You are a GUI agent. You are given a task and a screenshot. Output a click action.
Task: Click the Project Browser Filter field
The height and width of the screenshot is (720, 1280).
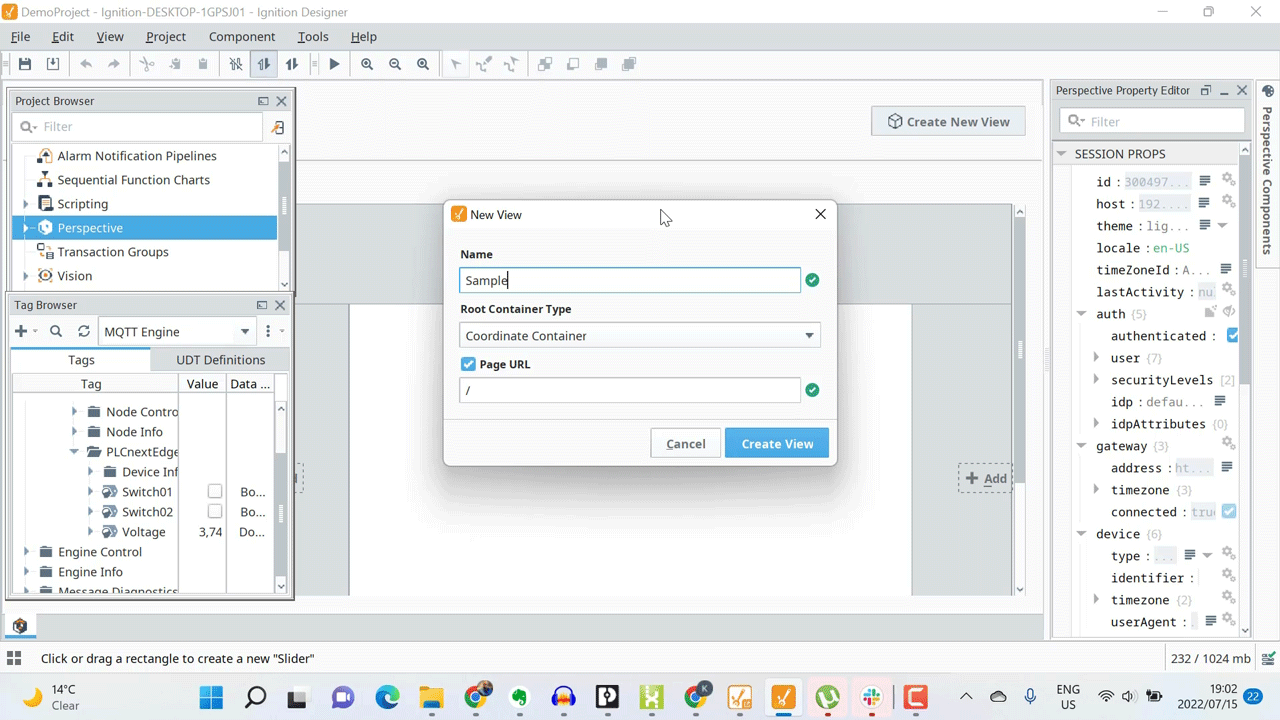138,127
